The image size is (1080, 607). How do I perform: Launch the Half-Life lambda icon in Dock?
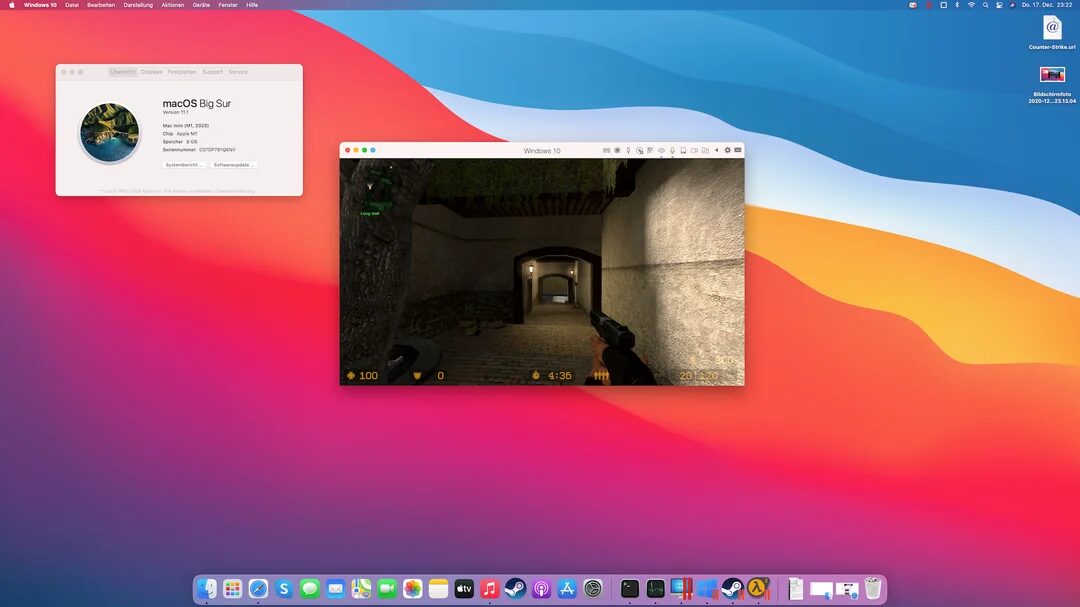(758, 589)
